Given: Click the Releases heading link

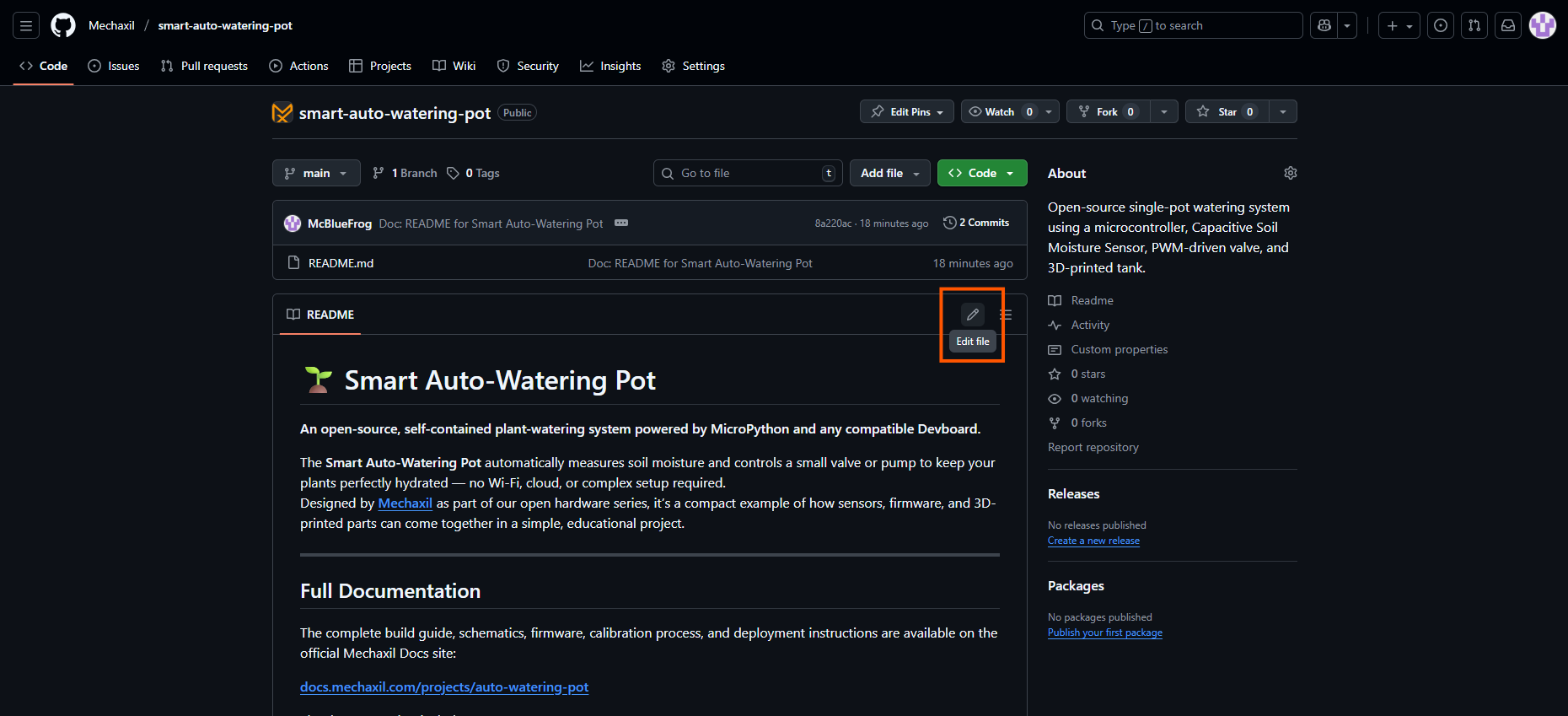Looking at the screenshot, I should click(x=1074, y=493).
